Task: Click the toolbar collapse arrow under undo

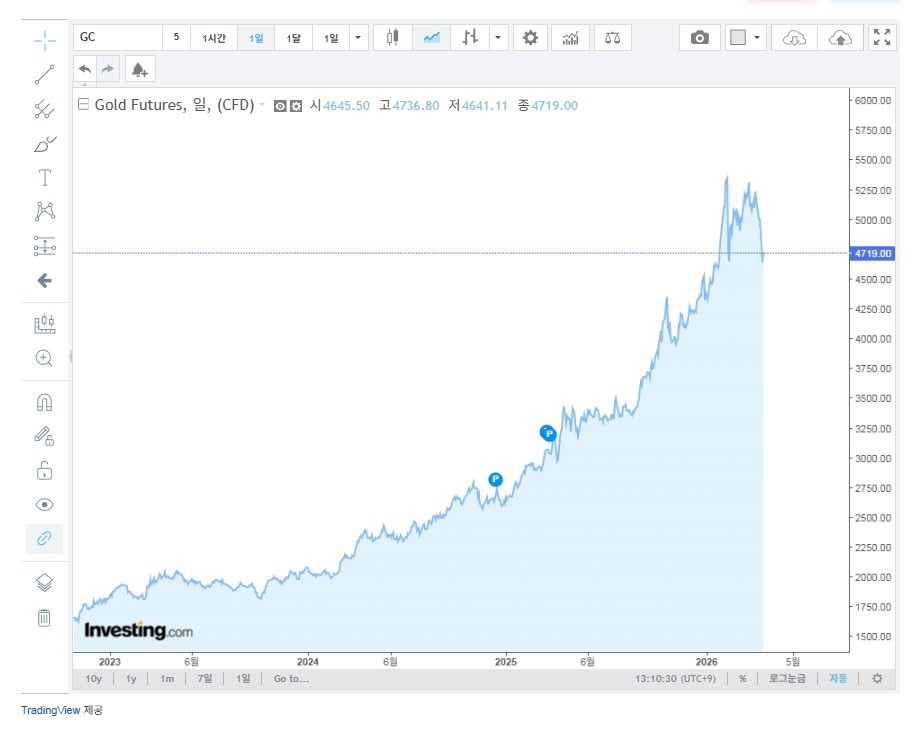Action: click(x=84, y=85)
